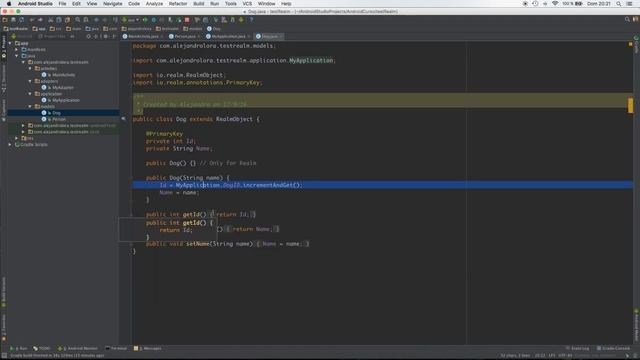Click the Replace icon next to Find
This screenshot has height=360, width=640.
click(86, 20)
